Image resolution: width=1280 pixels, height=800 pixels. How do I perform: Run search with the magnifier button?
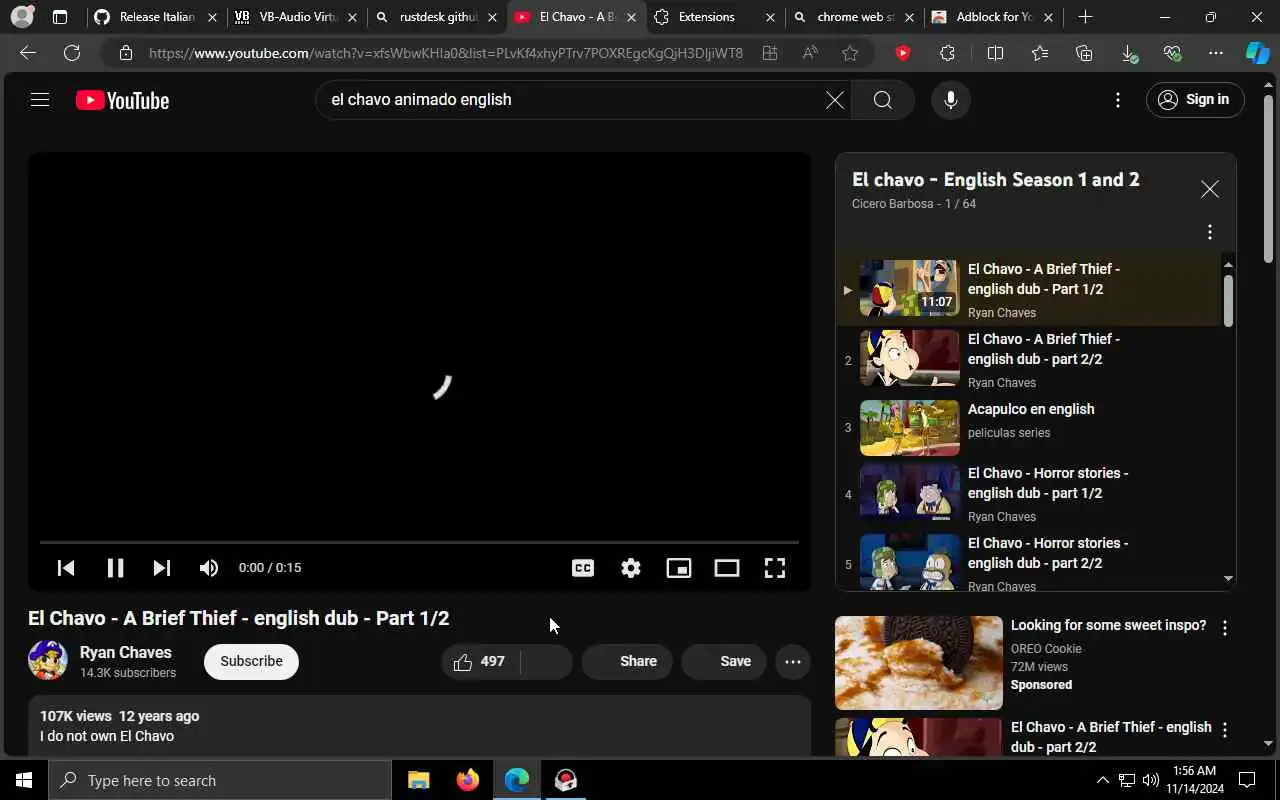tap(882, 100)
